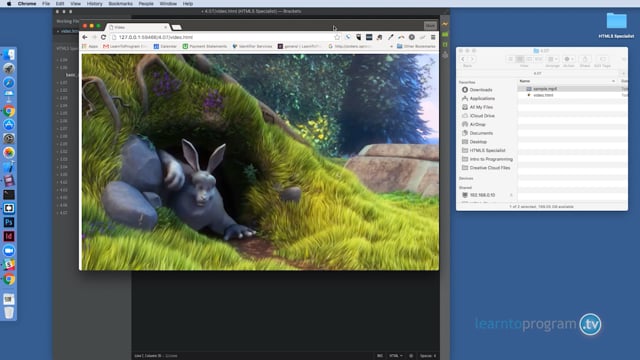Open InDesign from the Dock

(9, 236)
